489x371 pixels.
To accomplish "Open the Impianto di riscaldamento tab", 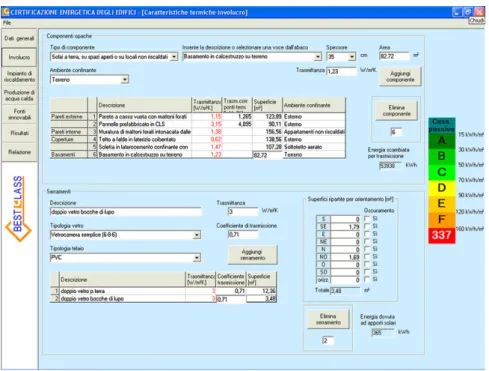I will point(19,76).
